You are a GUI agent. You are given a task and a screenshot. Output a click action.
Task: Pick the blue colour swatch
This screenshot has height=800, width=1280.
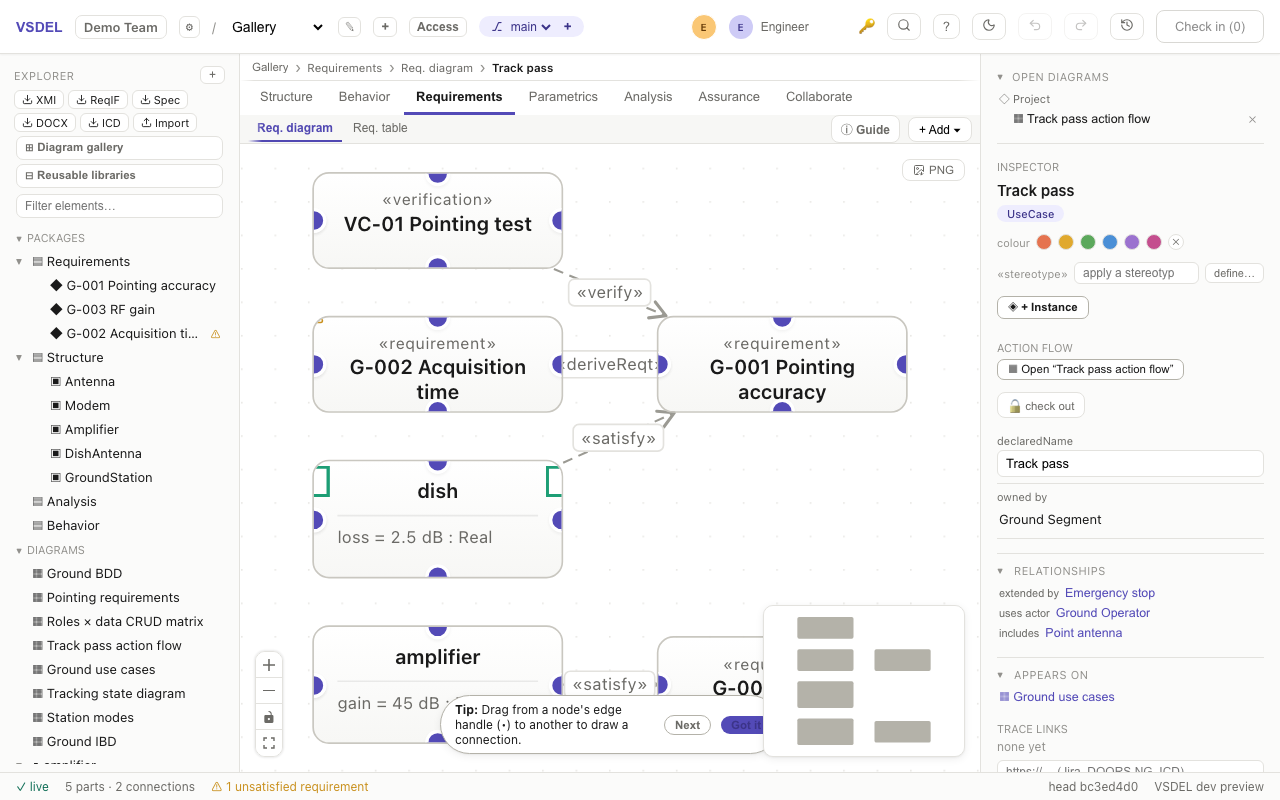coord(1110,242)
